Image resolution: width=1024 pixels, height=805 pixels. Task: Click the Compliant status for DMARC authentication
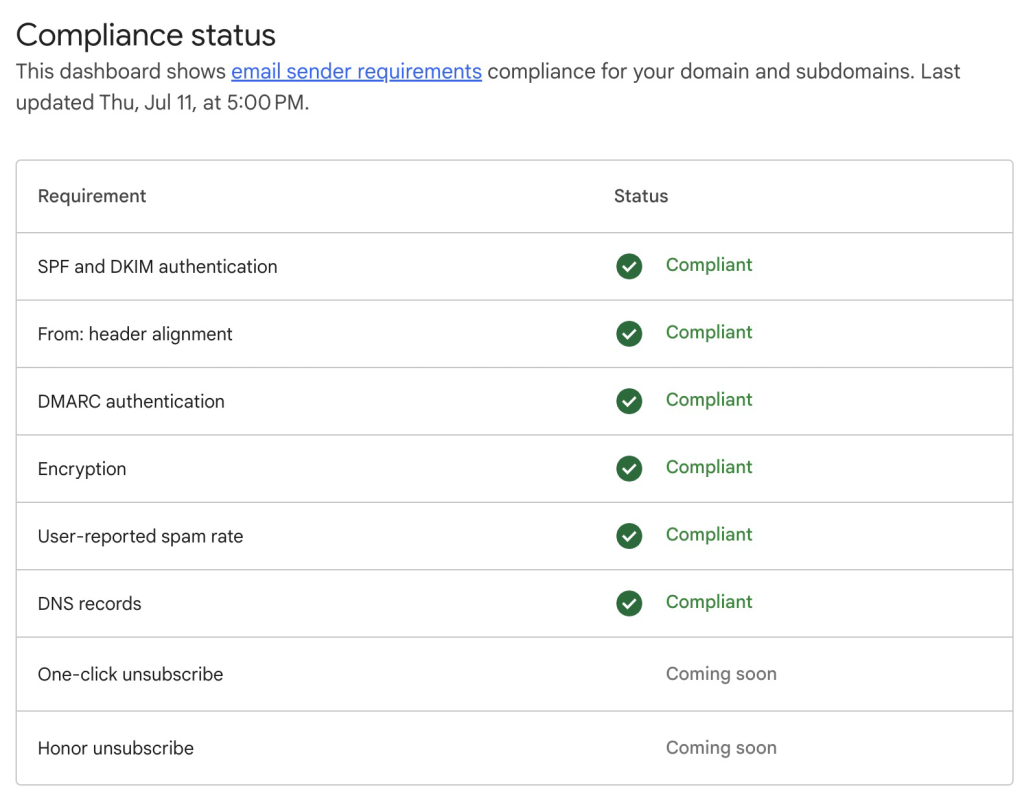[x=709, y=400]
